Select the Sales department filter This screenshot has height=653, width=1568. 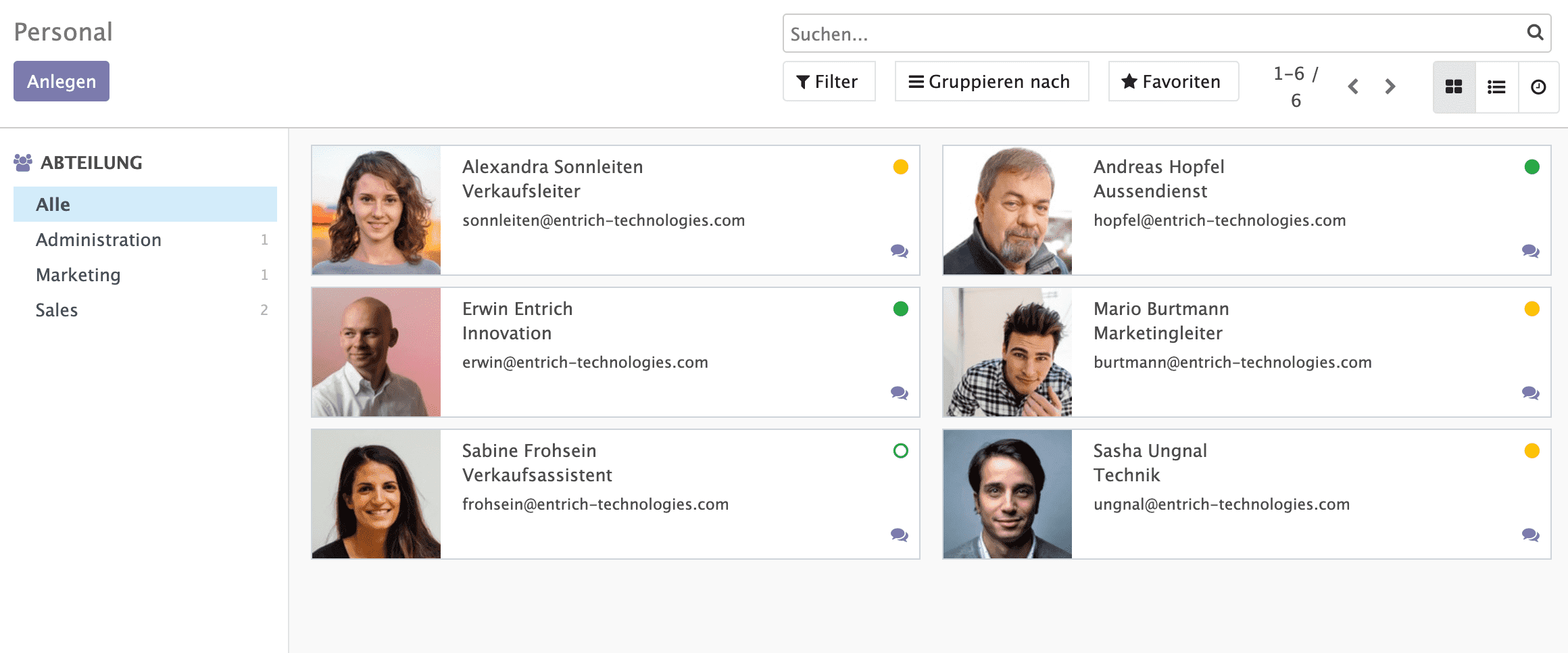[57, 310]
